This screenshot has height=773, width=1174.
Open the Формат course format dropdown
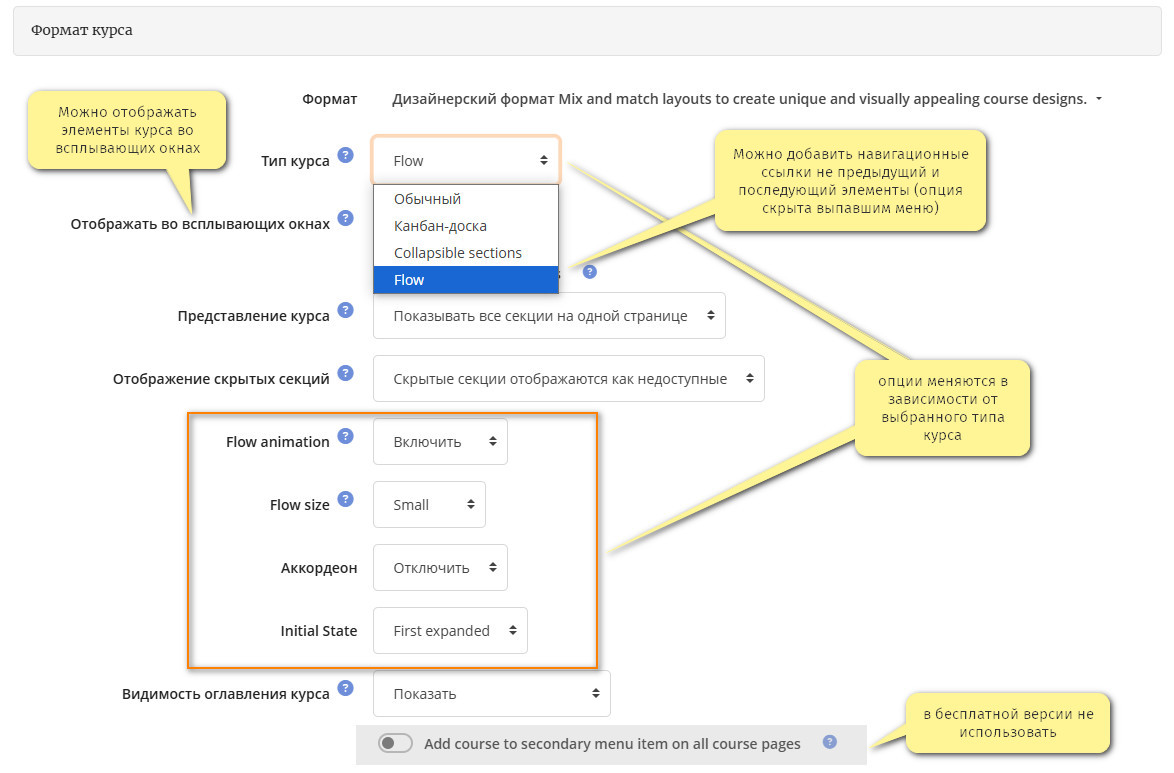[746, 99]
